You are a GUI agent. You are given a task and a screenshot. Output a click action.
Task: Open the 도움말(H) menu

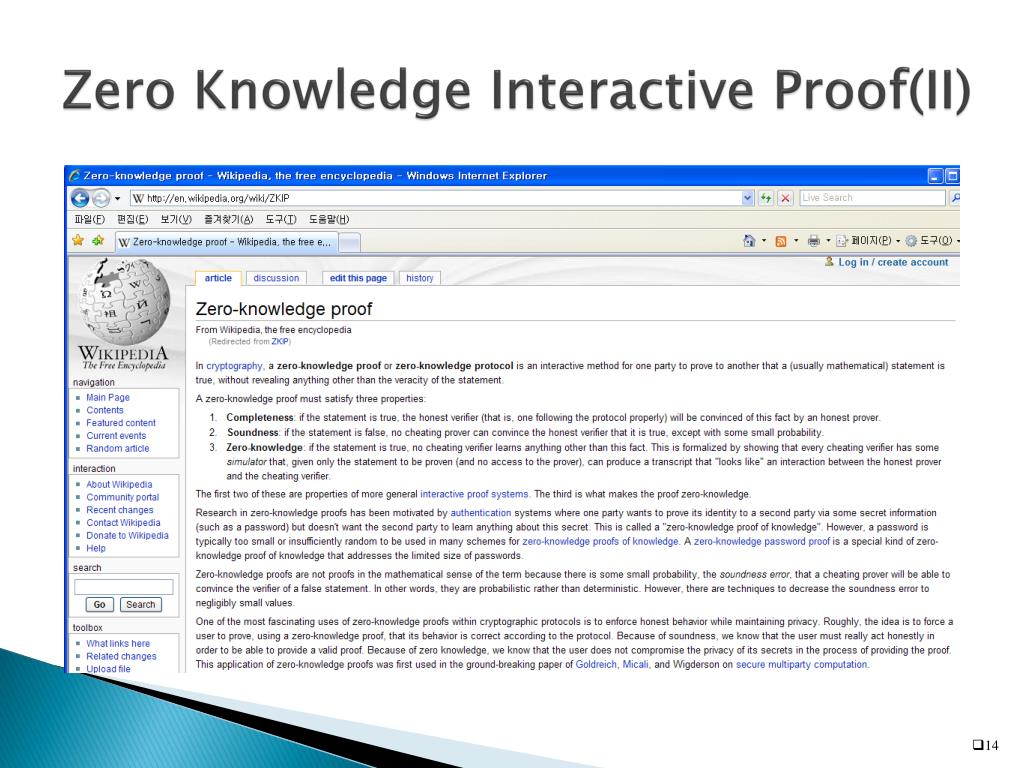coord(329,219)
